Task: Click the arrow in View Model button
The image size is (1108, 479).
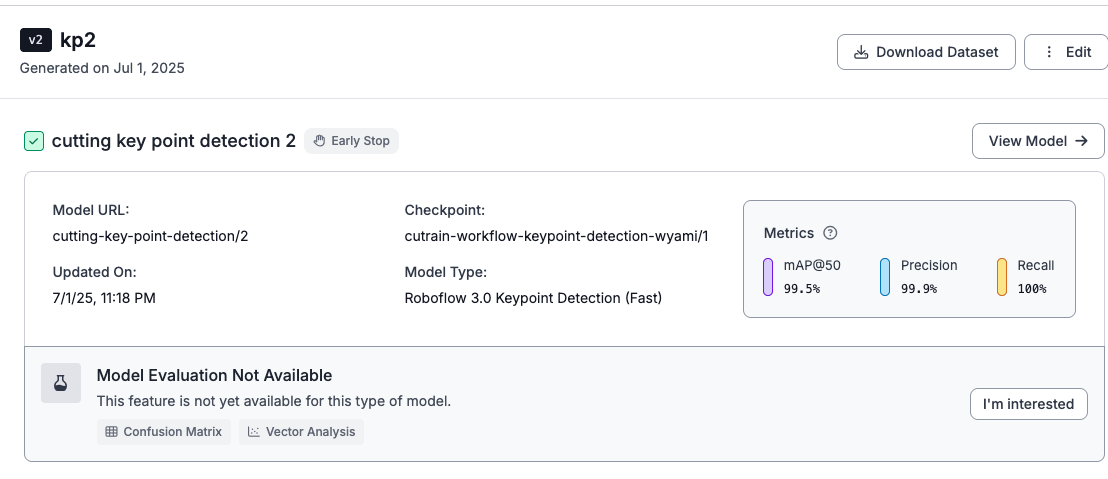Action: click(1081, 141)
